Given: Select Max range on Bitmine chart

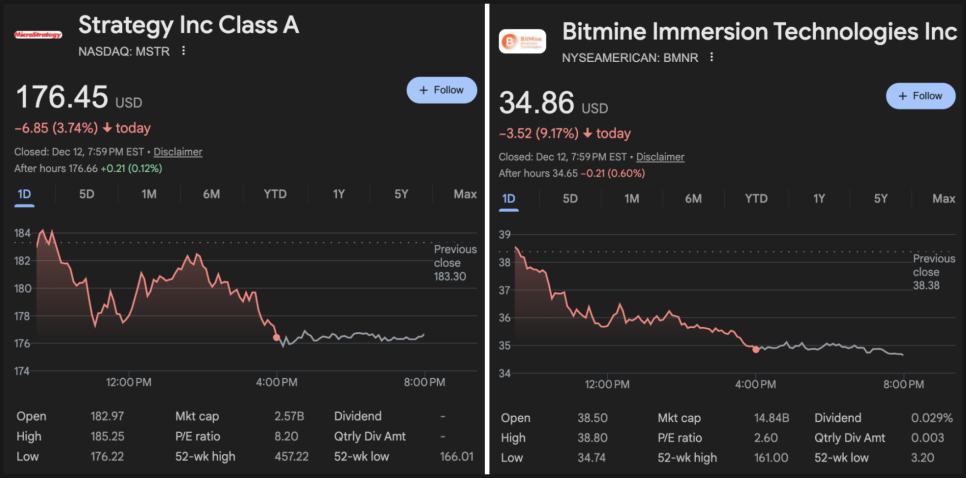Looking at the screenshot, I should [x=943, y=199].
